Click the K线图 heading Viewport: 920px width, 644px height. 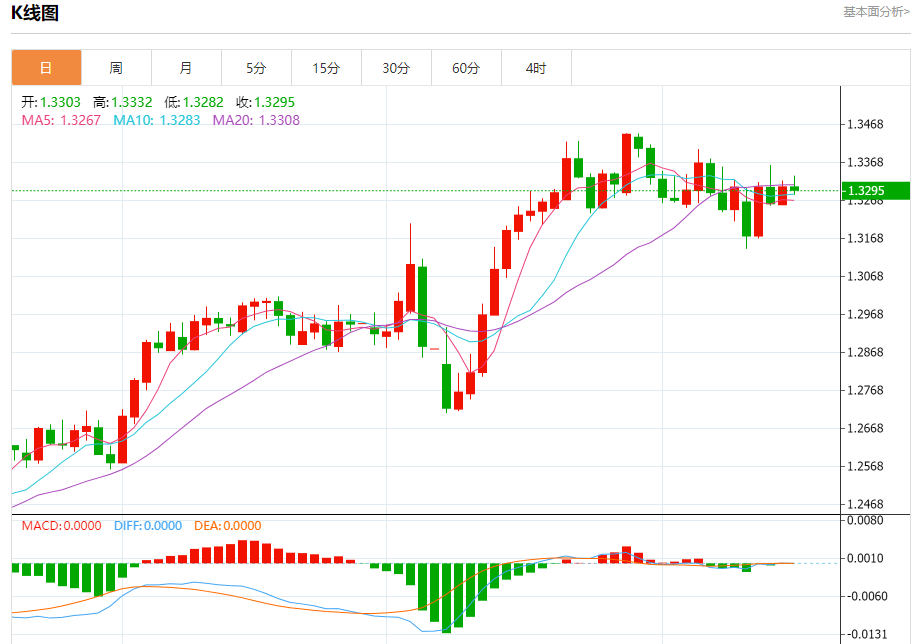pos(35,12)
